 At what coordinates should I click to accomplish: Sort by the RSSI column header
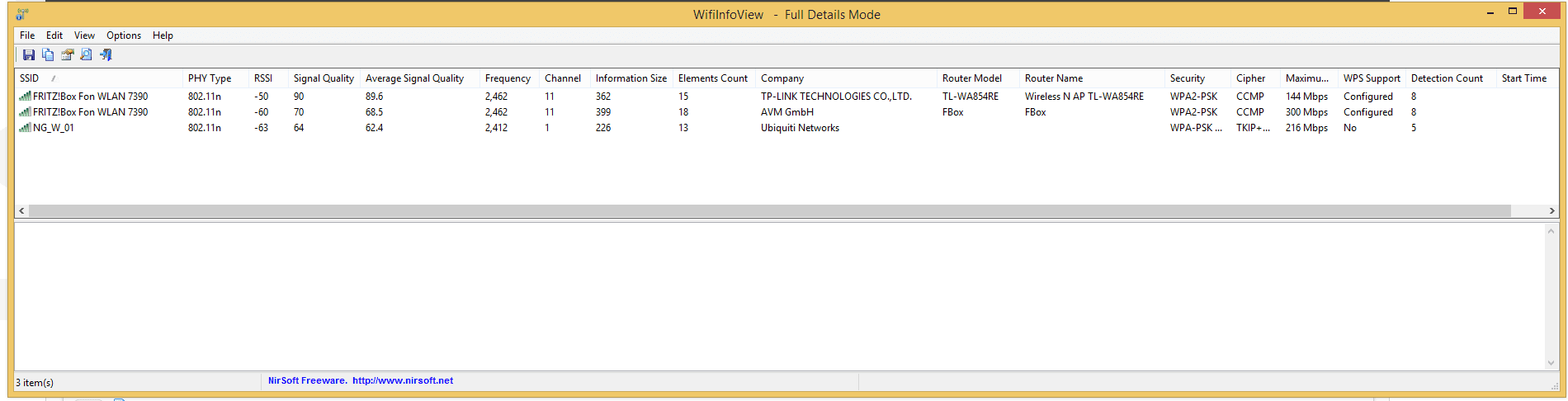point(268,78)
